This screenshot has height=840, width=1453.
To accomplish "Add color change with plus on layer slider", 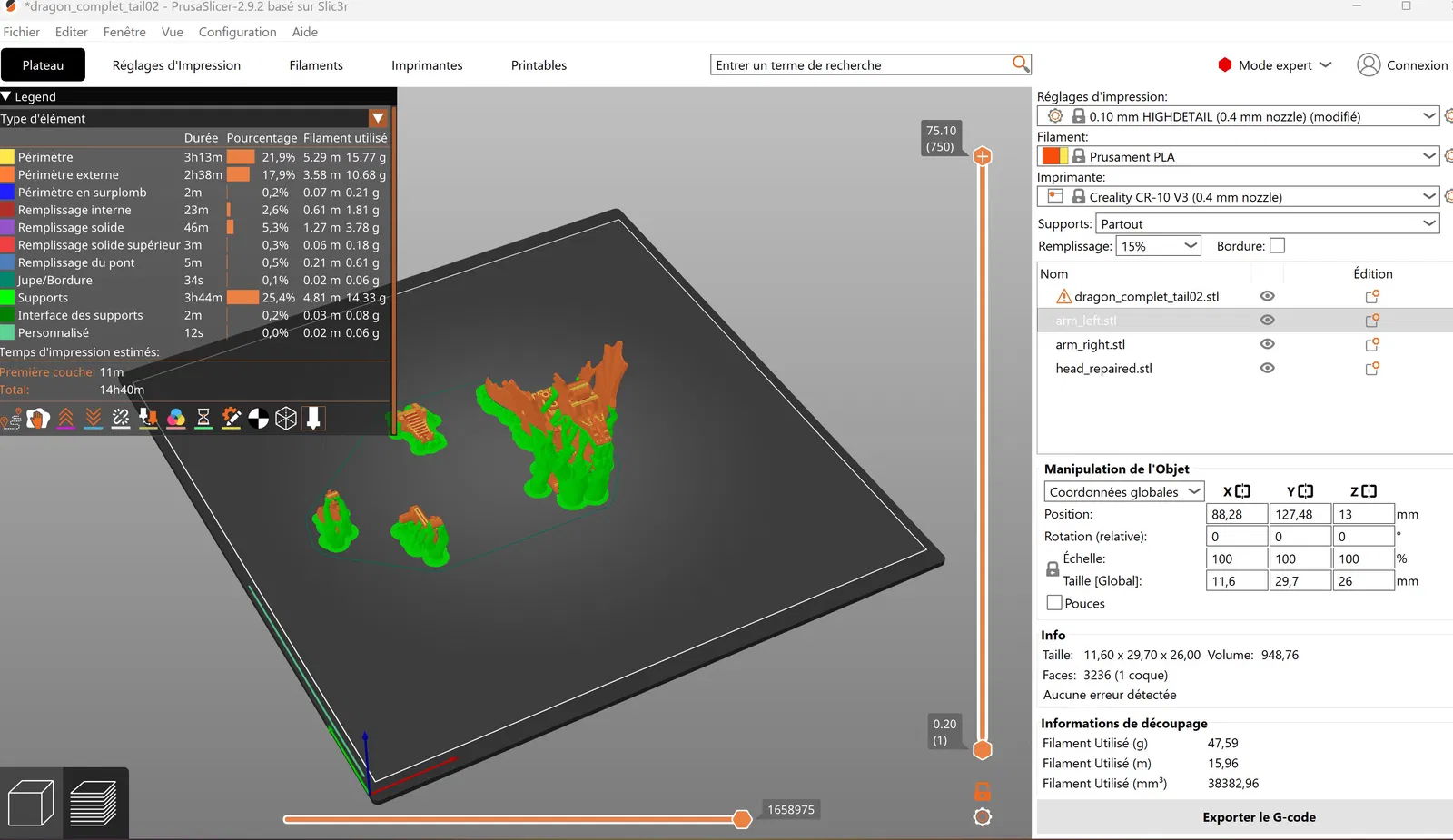I will (983, 156).
